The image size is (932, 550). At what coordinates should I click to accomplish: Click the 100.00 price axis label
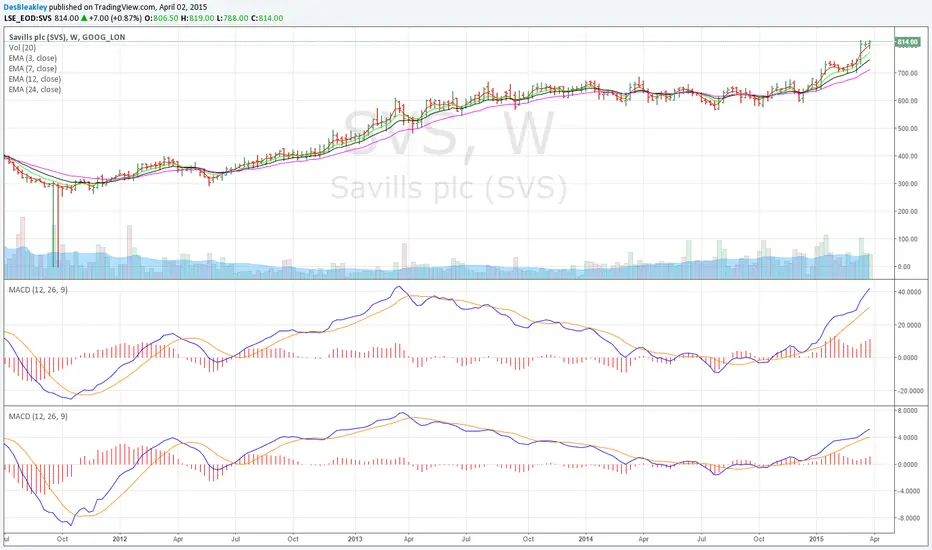click(907, 239)
